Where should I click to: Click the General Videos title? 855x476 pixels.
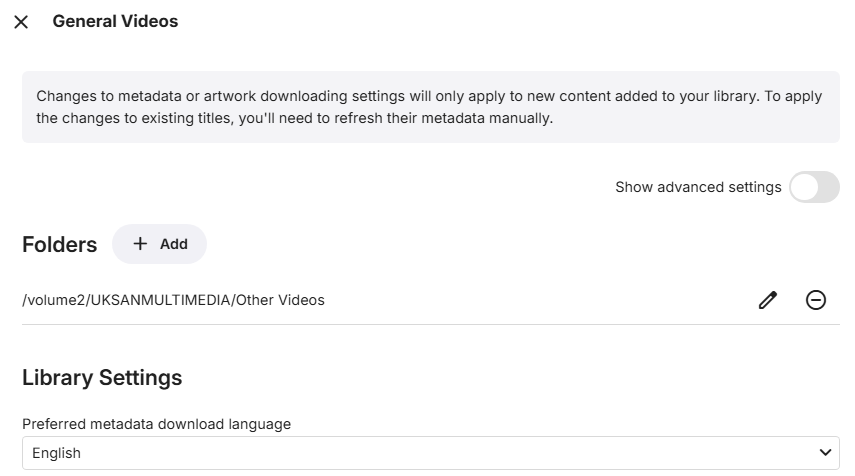pos(115,21)
